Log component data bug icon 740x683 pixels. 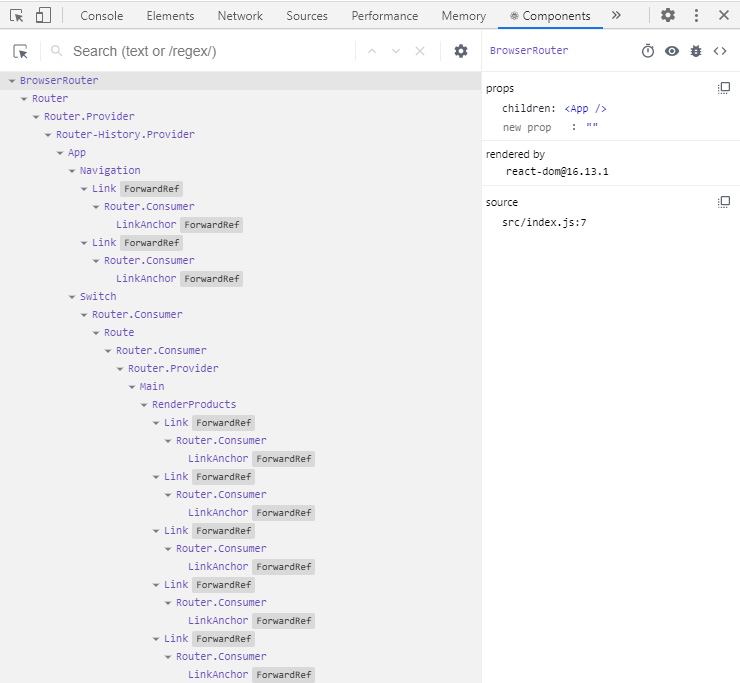[696, 51]
